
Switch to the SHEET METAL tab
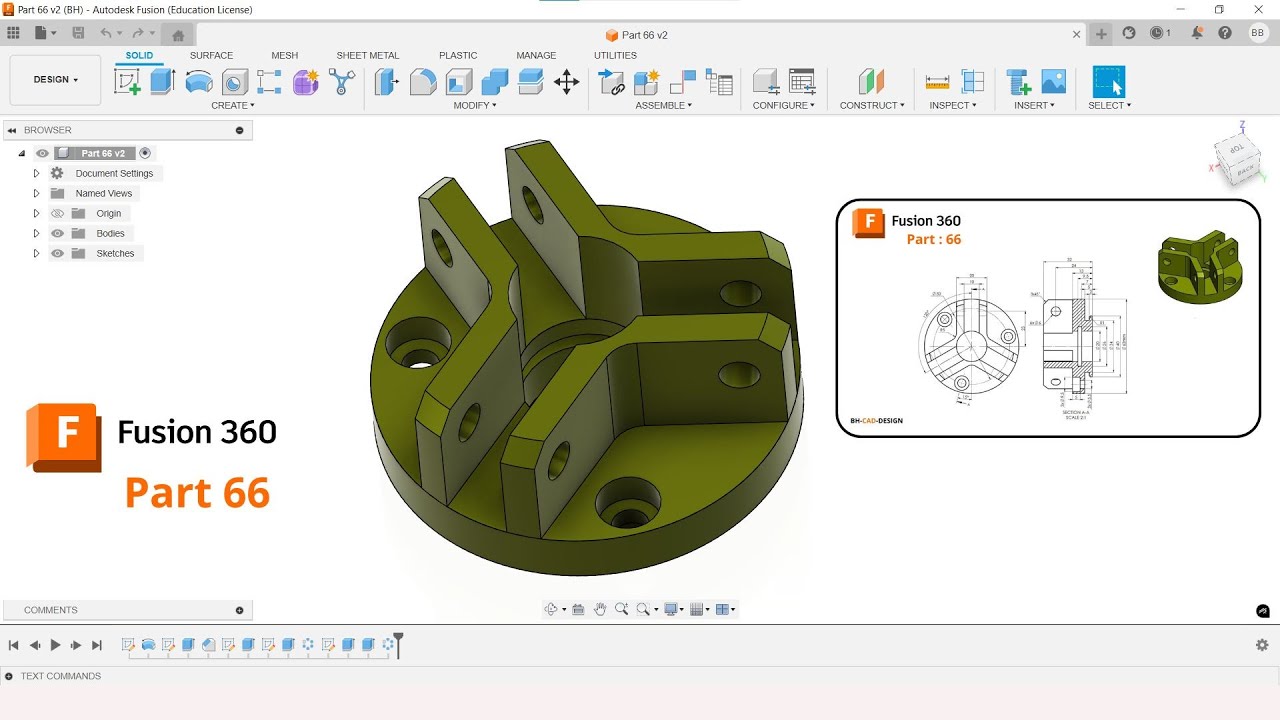(367, 56)
